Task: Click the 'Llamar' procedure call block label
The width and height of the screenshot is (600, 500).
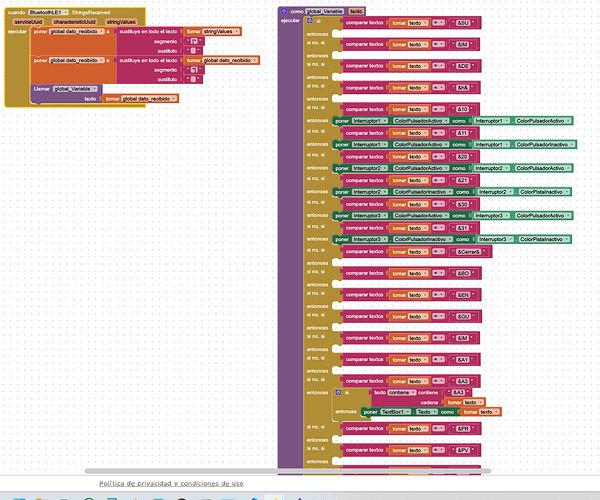Action: pos(41,88)
